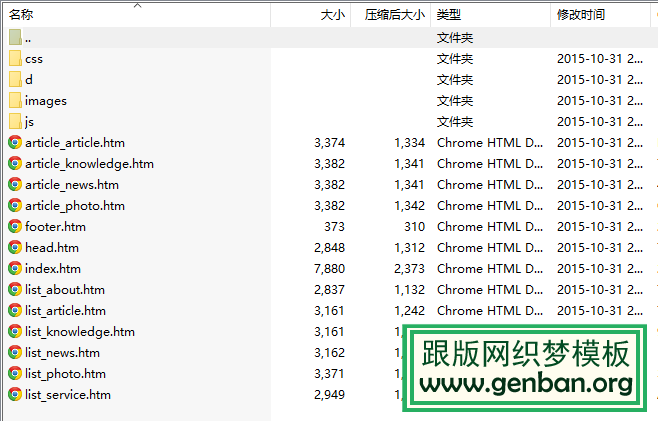Sort files by the 大小 column header
The width and height of the screenshot is (658, 421).
pyautogui.click(x=332, y=15)
